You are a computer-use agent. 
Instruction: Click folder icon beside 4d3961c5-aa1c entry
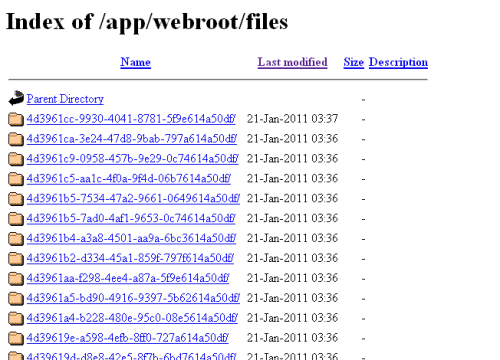click(x=16, y=179)
